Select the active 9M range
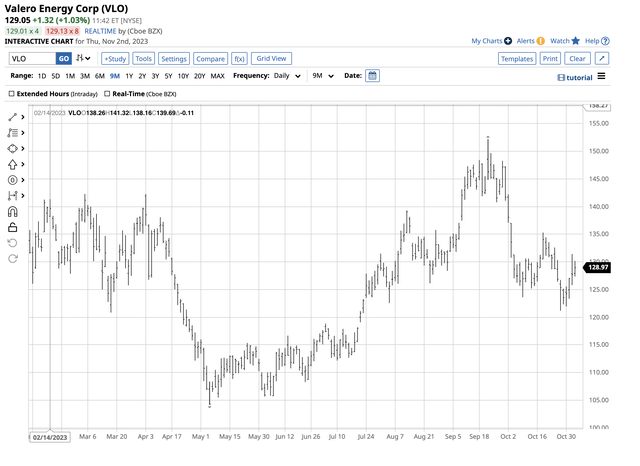 [x=115, y=76]
